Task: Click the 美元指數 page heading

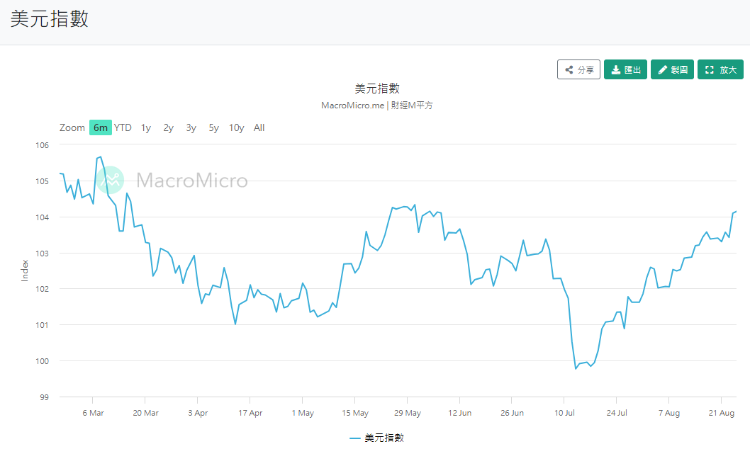Action: (49, 20)
